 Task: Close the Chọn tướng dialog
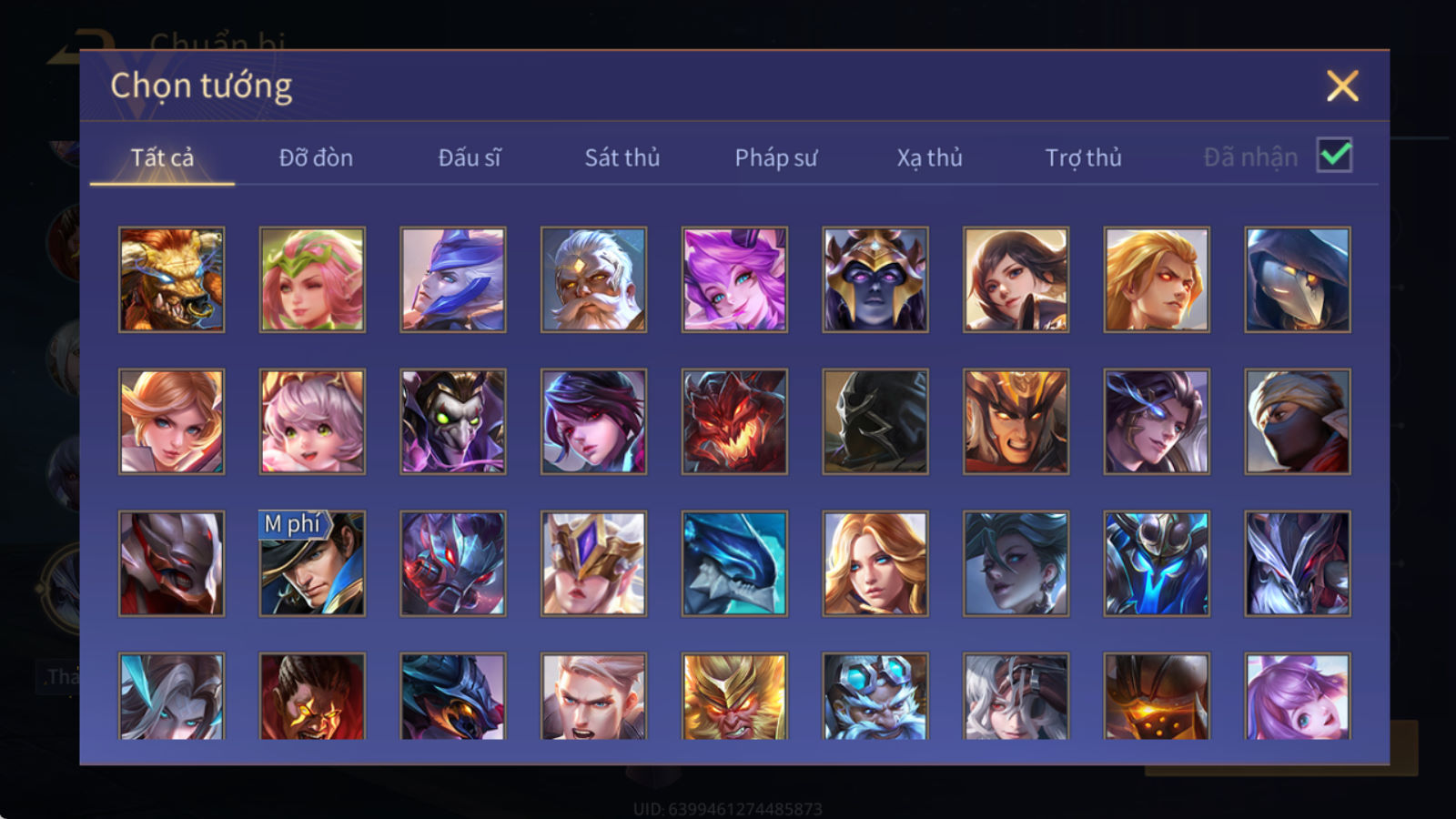click(x=1342, y=86)
